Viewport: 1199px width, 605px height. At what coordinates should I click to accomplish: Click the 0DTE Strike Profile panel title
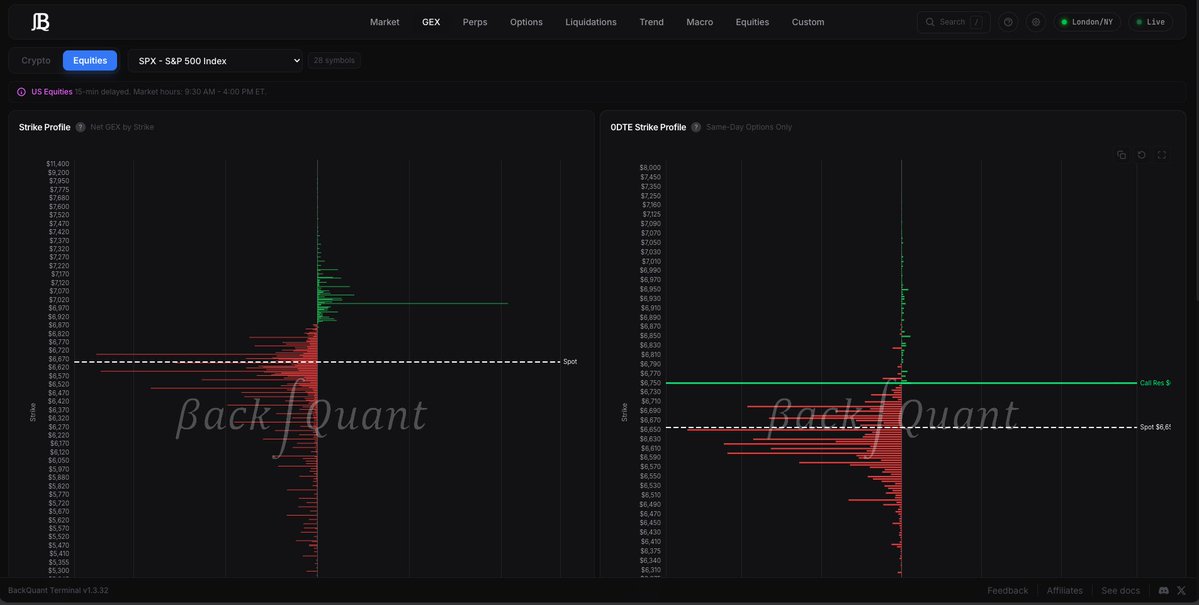[x=648, y=127]
